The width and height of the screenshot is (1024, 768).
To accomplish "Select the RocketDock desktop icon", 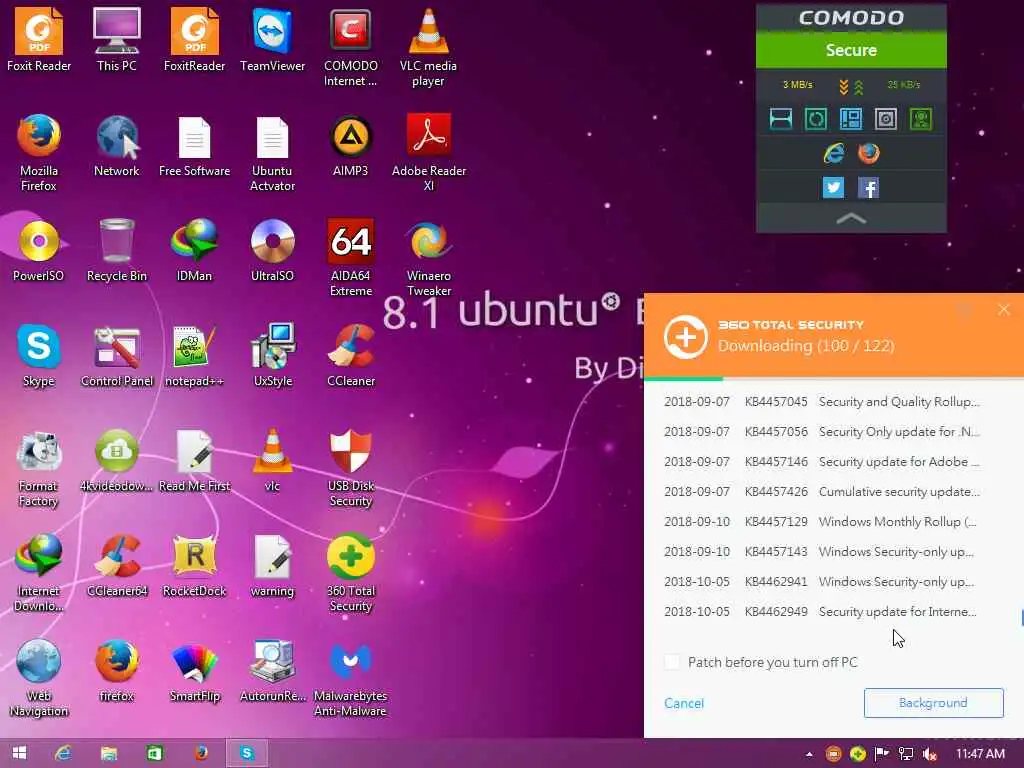I will [x=195, y=566].
